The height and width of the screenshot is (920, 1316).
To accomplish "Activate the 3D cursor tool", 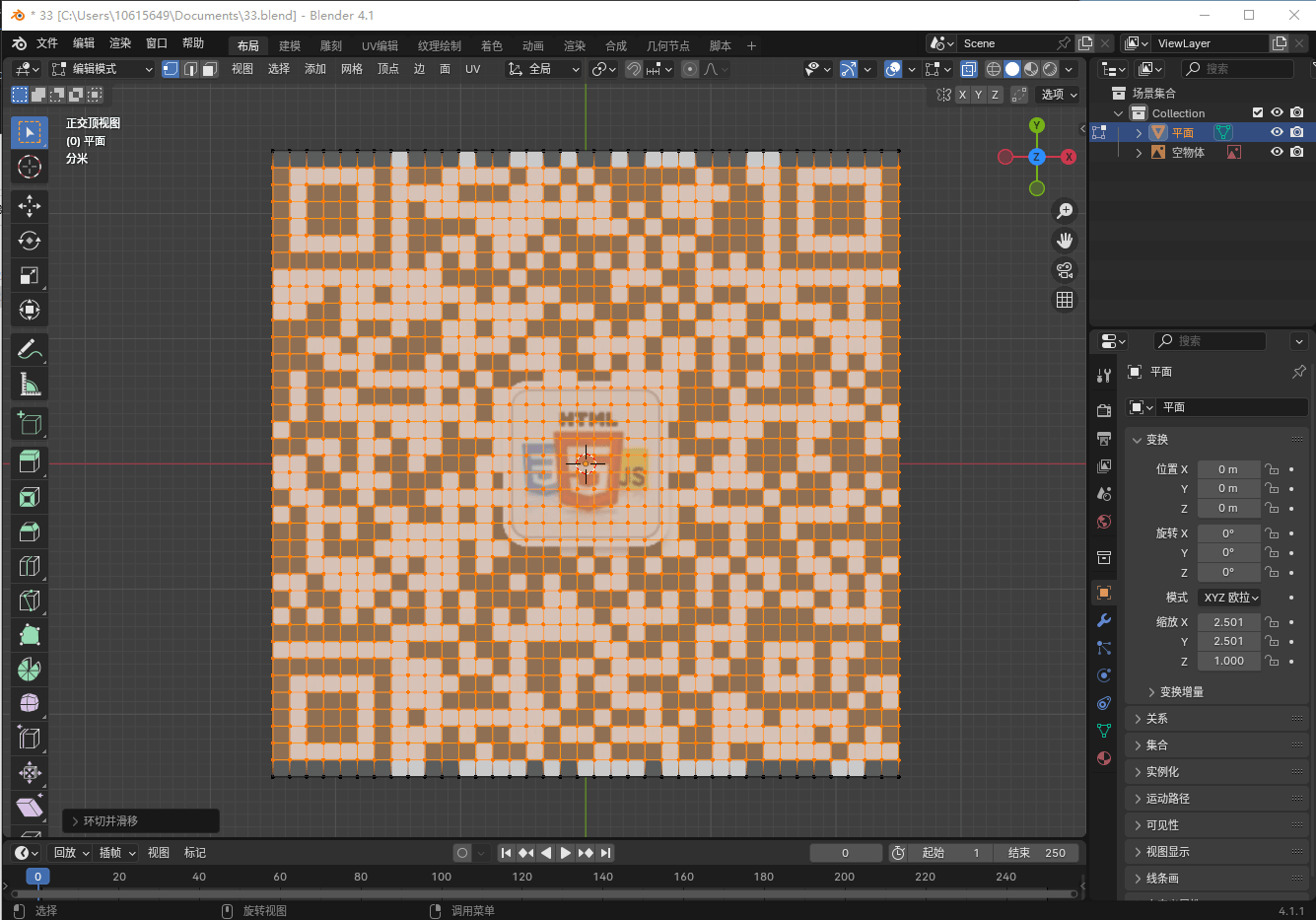I will (x=30, y=167).
